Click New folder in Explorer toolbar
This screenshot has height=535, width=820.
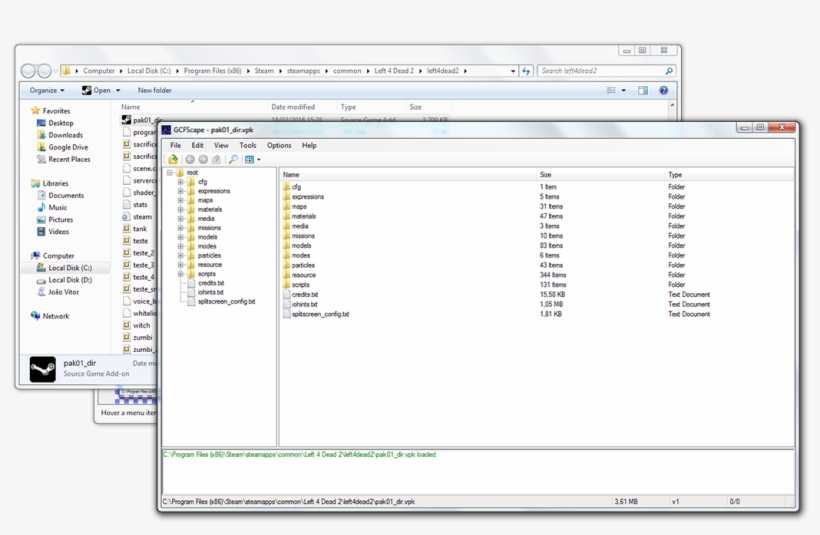pos(155,90)
